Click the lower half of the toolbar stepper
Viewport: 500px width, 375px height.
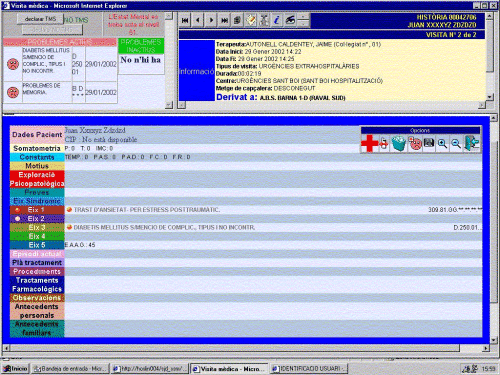303,24
